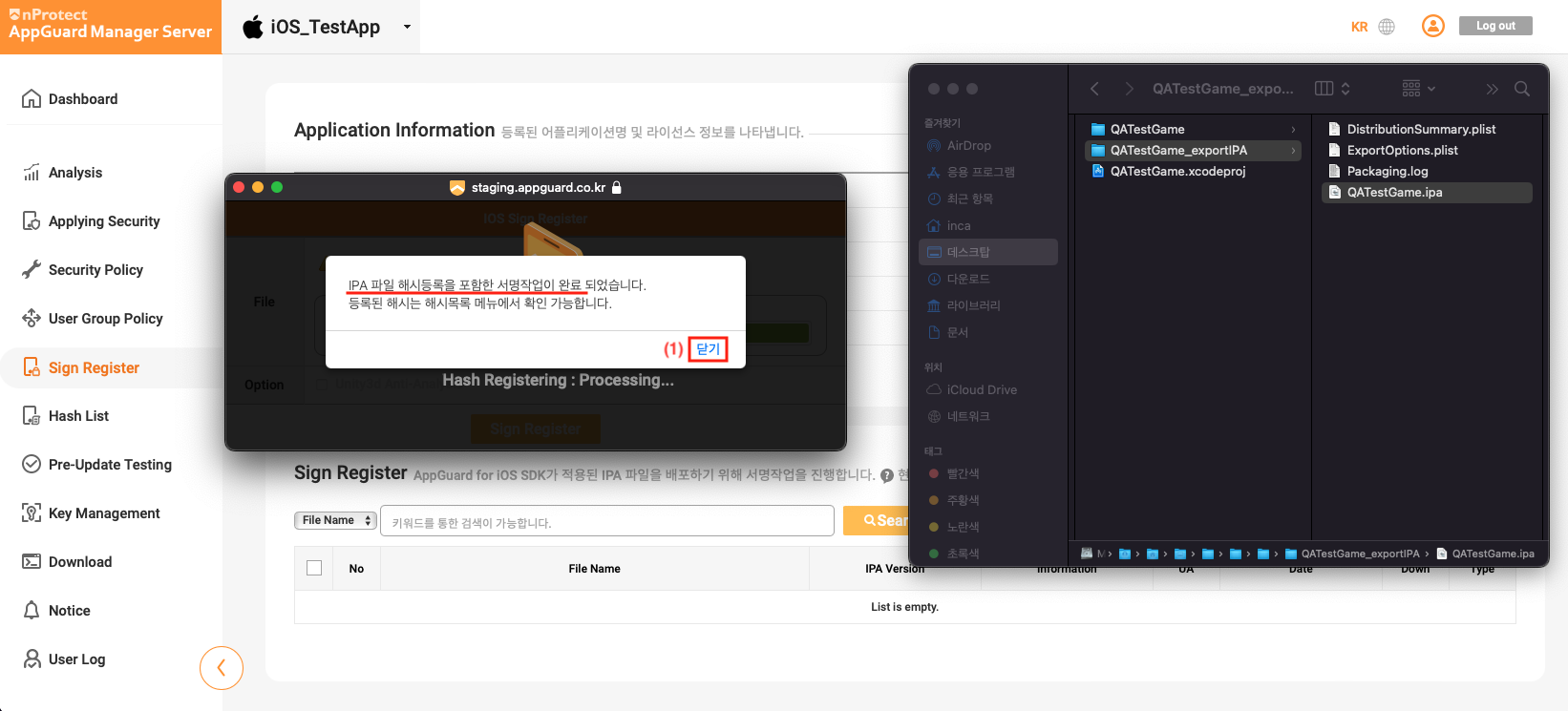The width and height of the screenshot is (1568, 711).
Task: Open the iOS_TestApp application dropdown
Action: coord(407,27)
